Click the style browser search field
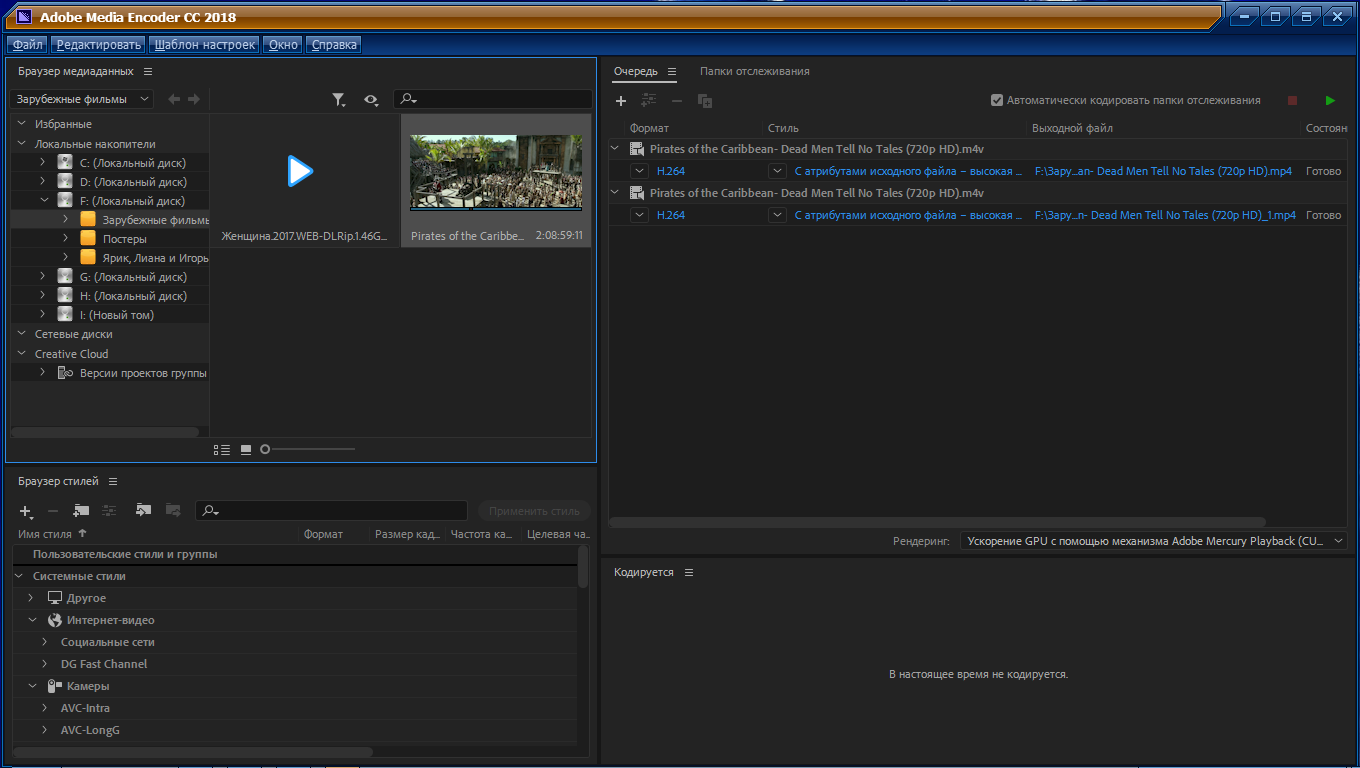The width and height of the screenshot is (1360, 768). 331,511
